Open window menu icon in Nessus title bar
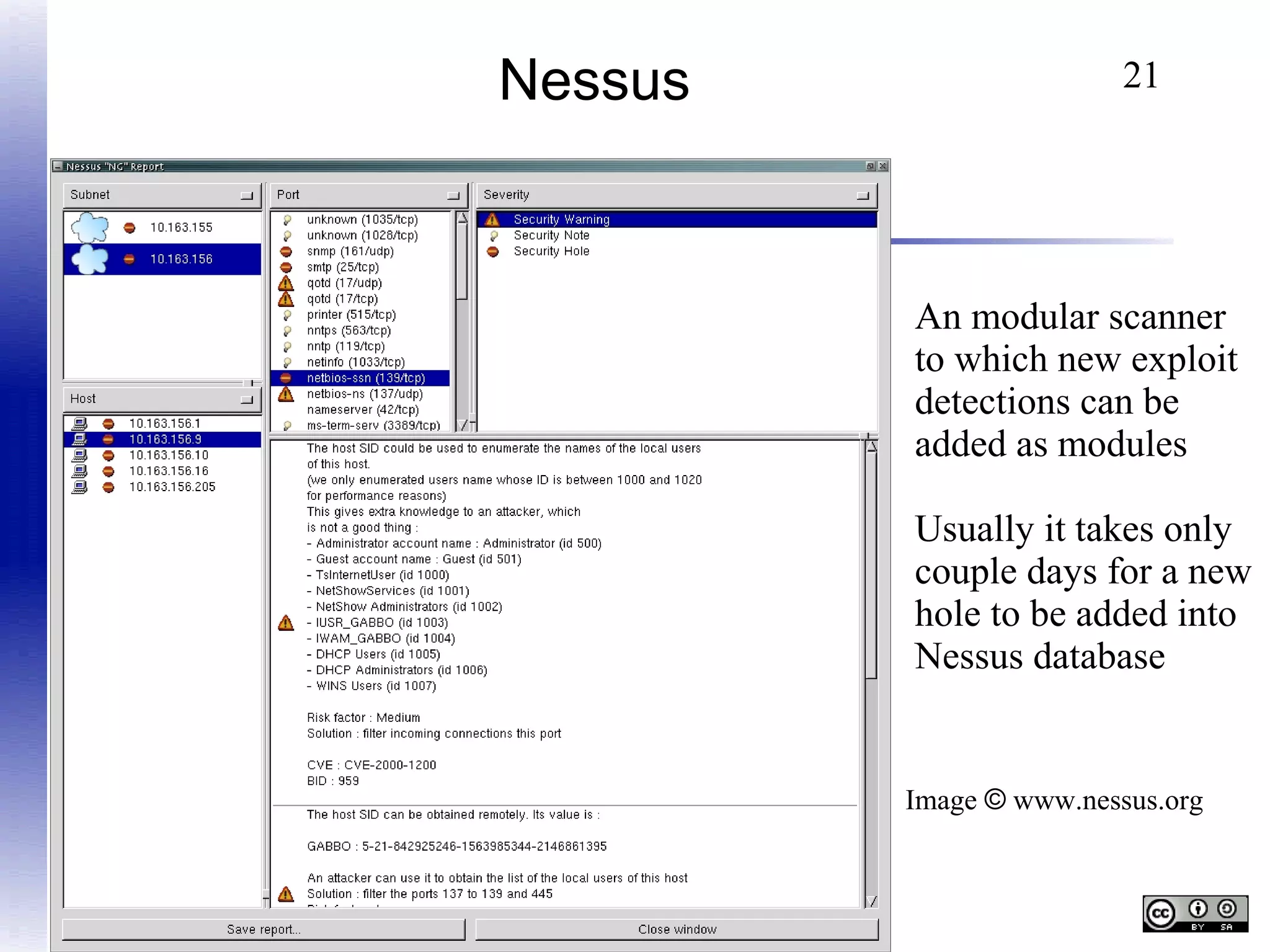The width and height of the screenshot is (1270, 952). [58, 166]
